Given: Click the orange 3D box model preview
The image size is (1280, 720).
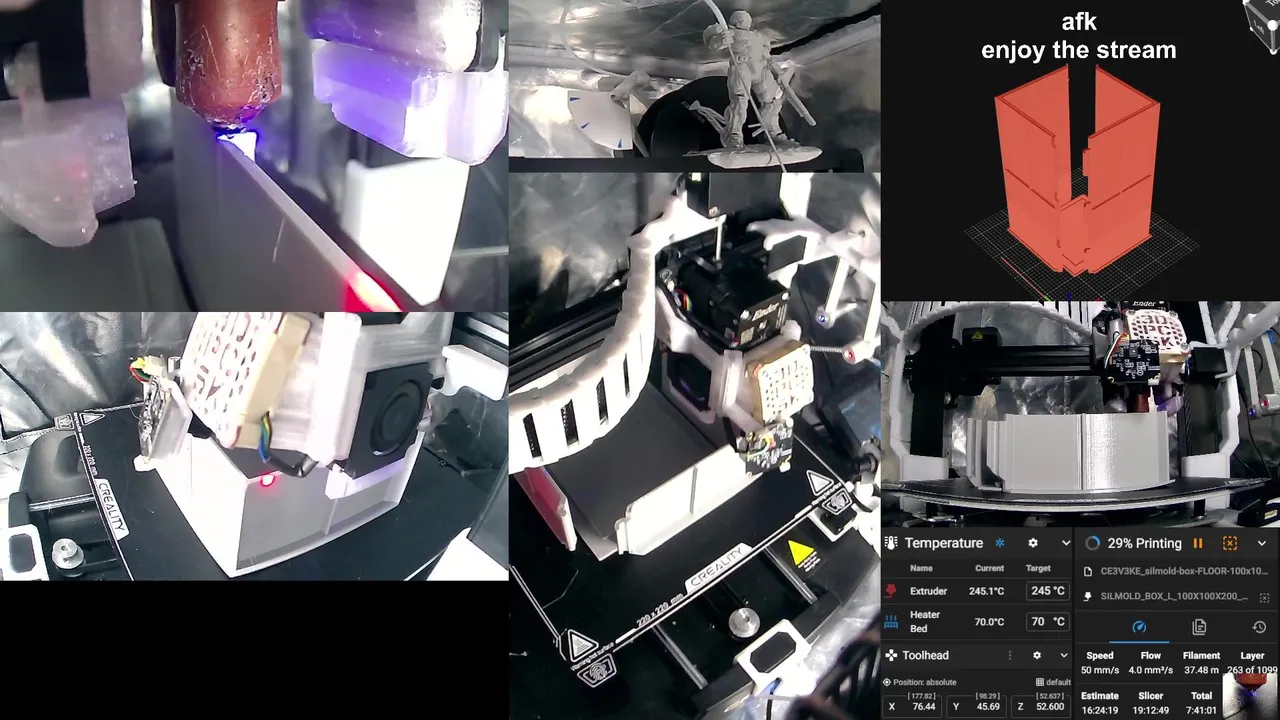Looking at the screenshot, I should click(x=1078, y=170).
